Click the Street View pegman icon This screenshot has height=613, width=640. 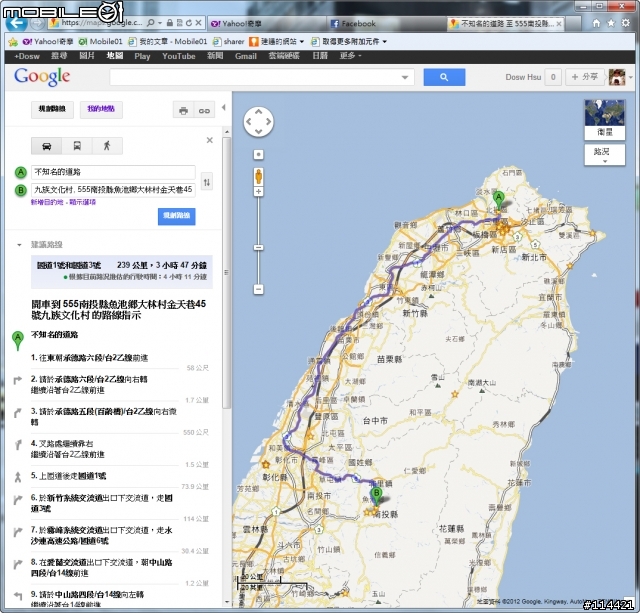click(x=258, y=177)
